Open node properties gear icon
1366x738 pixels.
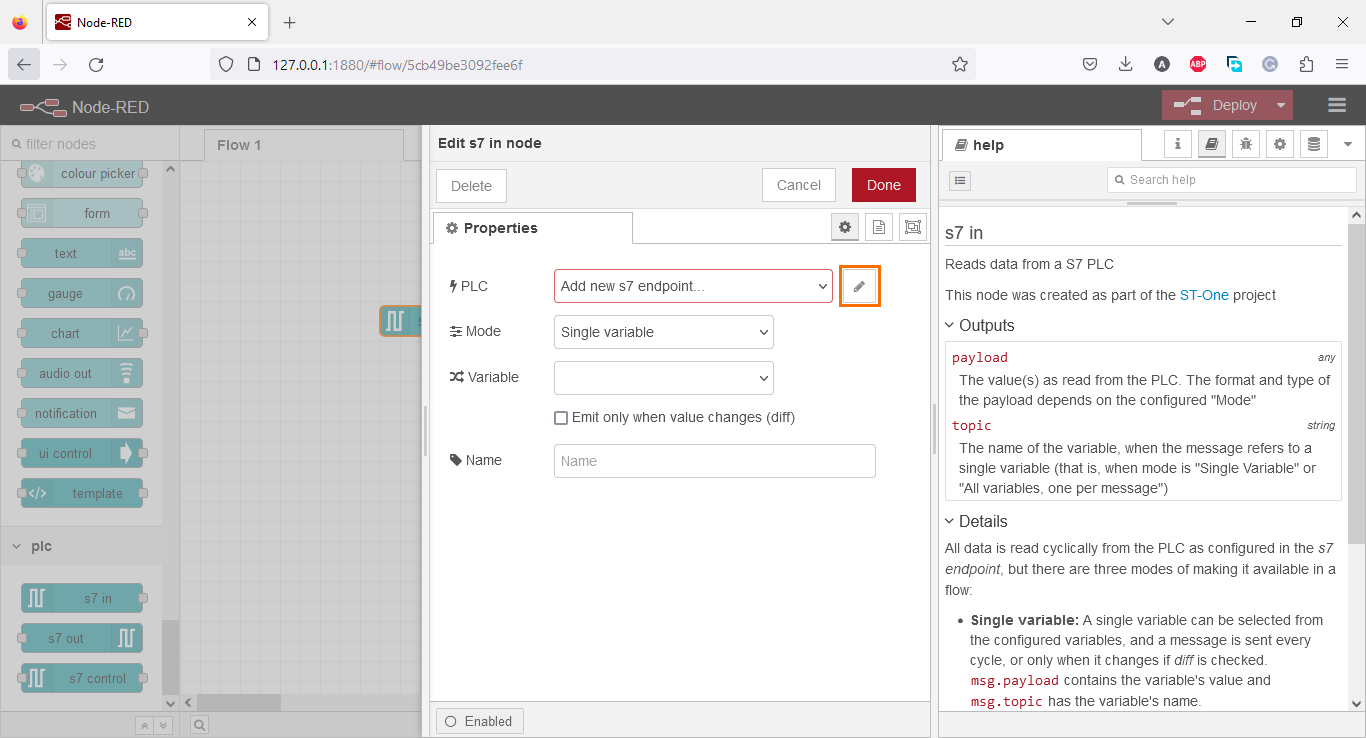[x=845, y=227]
